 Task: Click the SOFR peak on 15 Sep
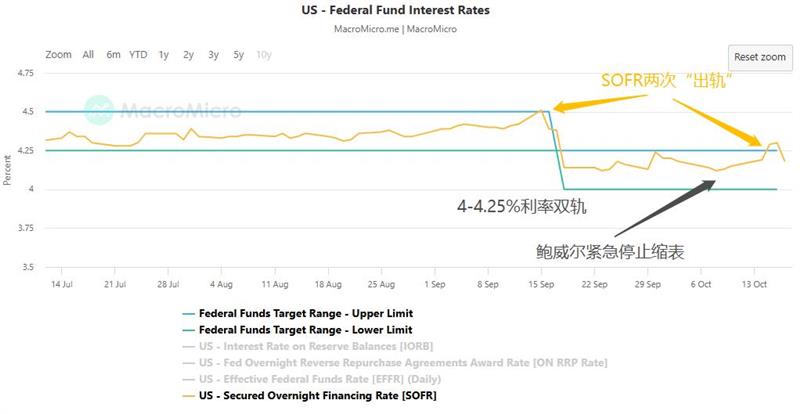[x=541, y=110]
